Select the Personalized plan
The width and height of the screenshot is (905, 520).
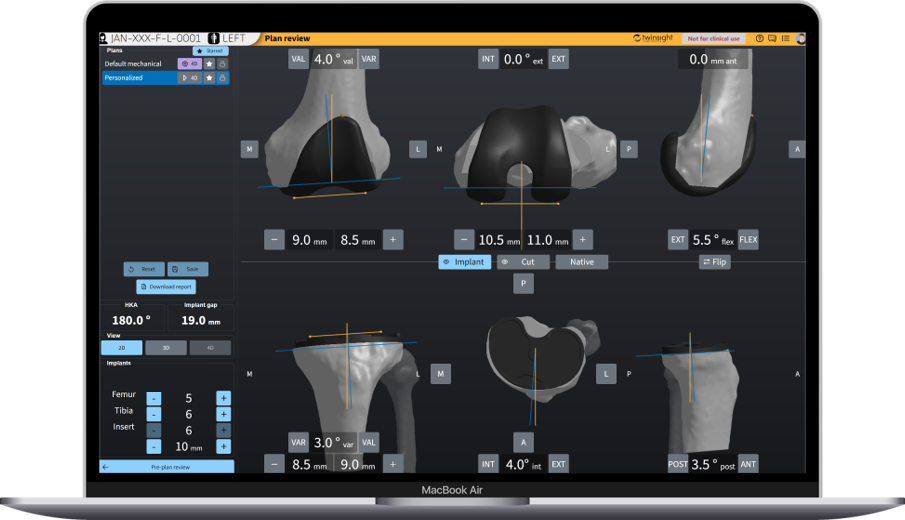[135, 77]
